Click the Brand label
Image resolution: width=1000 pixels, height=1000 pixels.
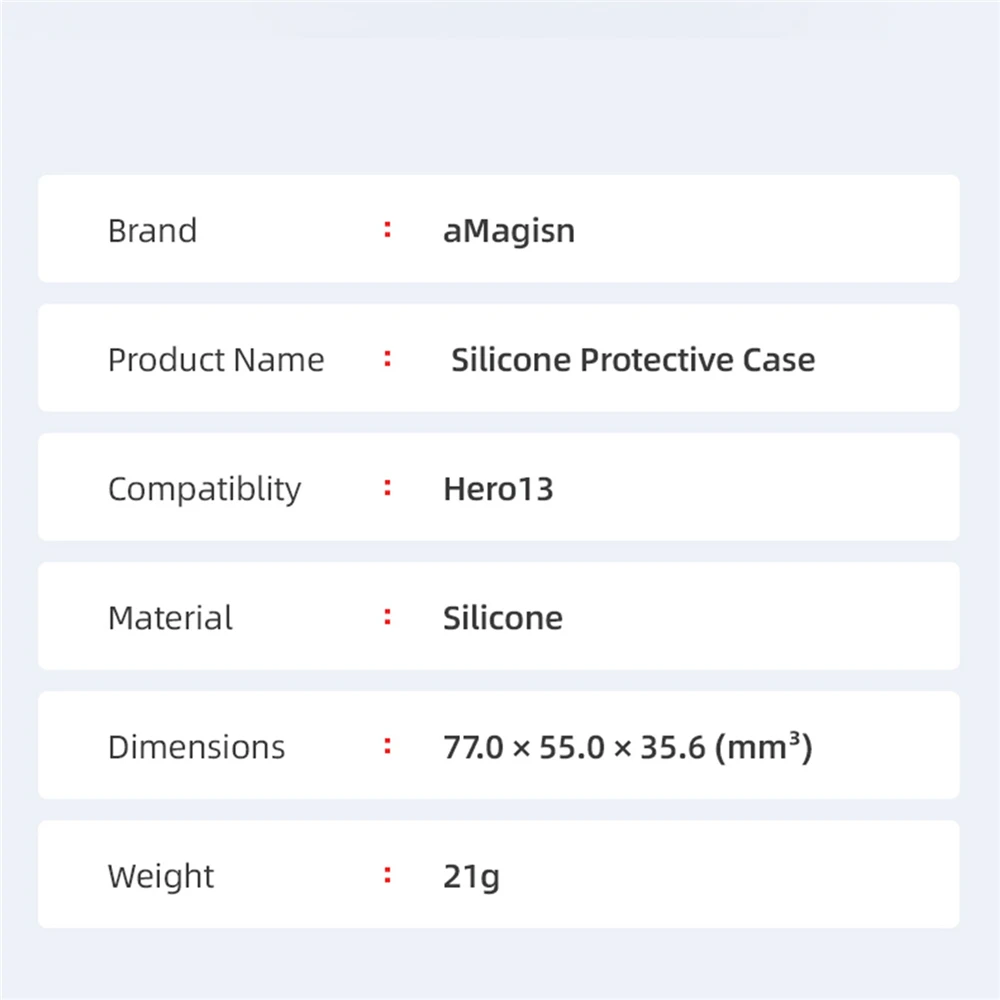tap(152, 230)
